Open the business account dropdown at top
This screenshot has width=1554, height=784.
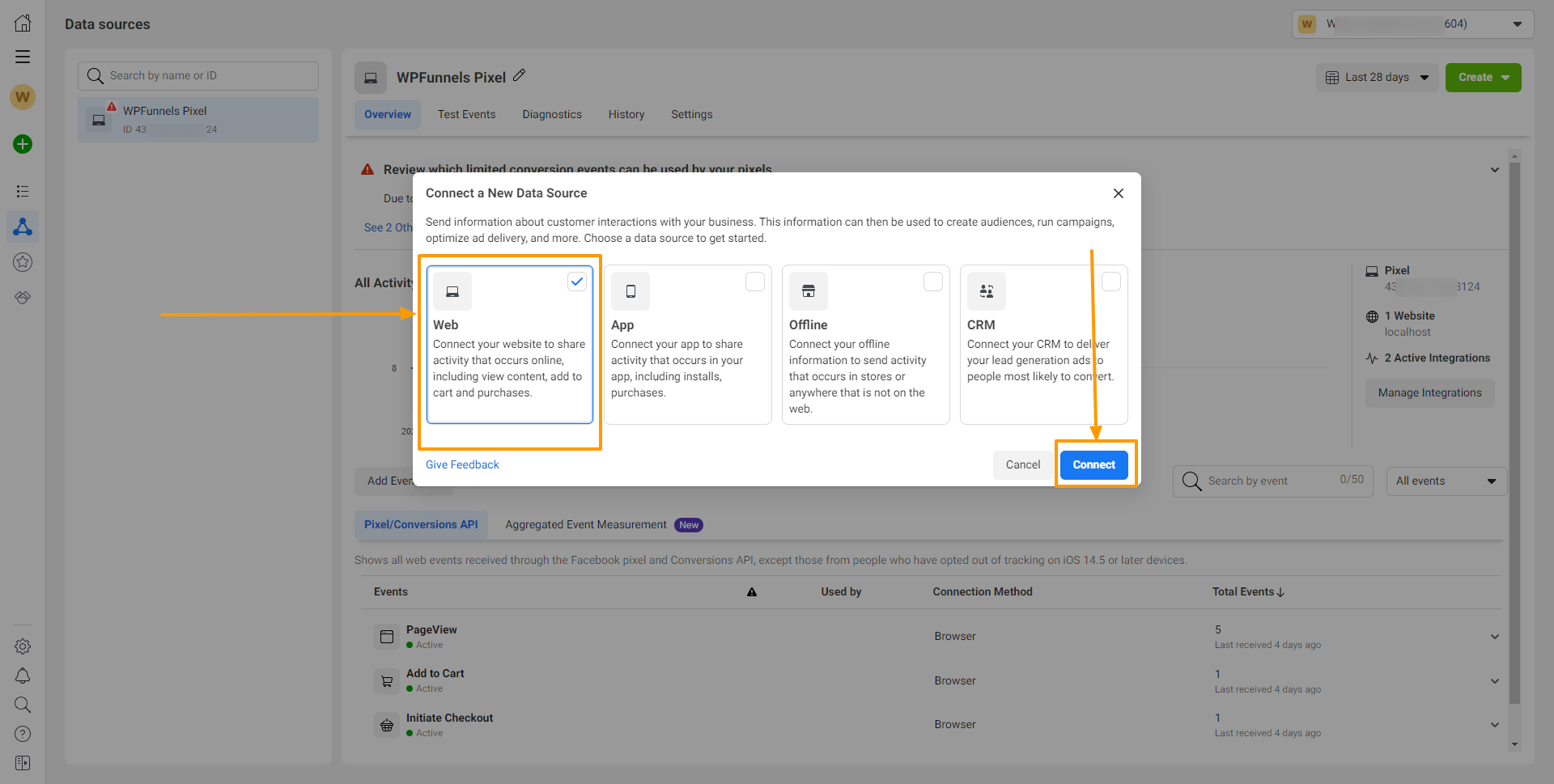pyautogui.click(x=1412, y=23)
